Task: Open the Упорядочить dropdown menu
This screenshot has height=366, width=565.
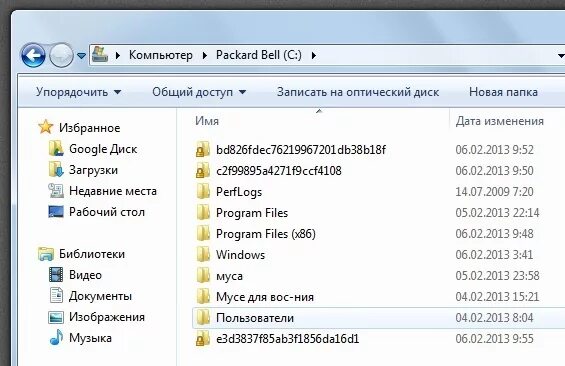Action: tap(78, 92)
